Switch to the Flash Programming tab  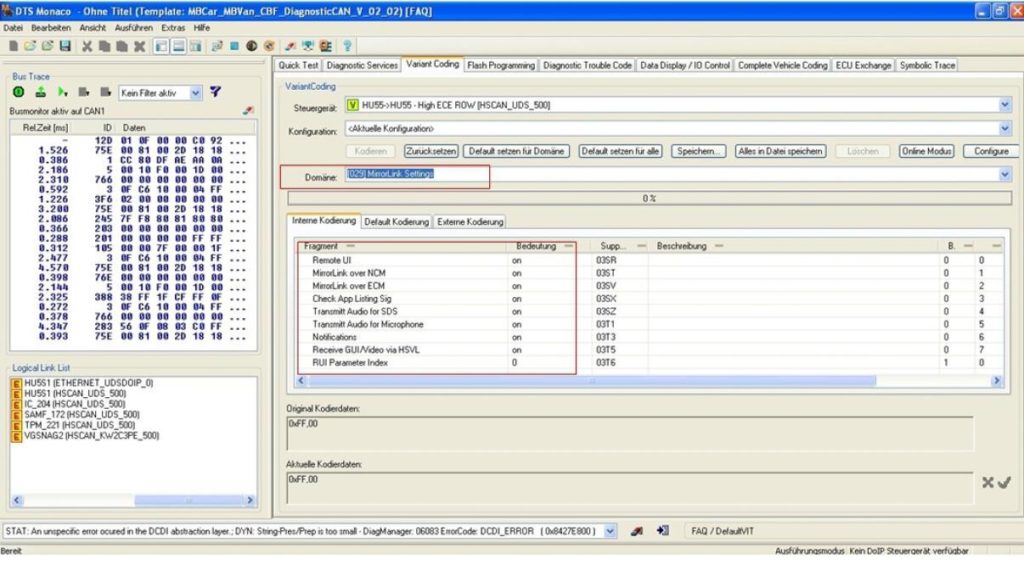pos(501,65)
